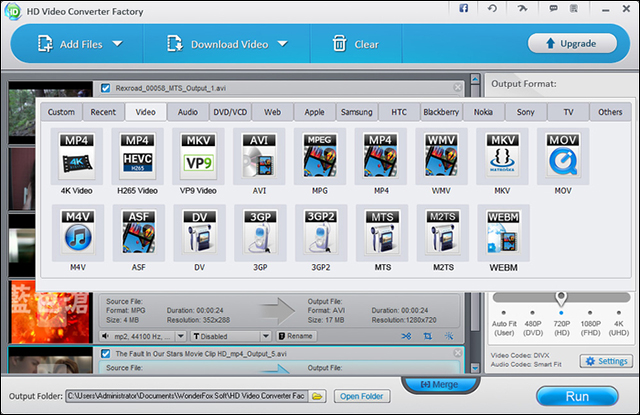This screenshot has width=640, height=415.
Task: Click the Add Files button
Action: click(x=70, y=44)
